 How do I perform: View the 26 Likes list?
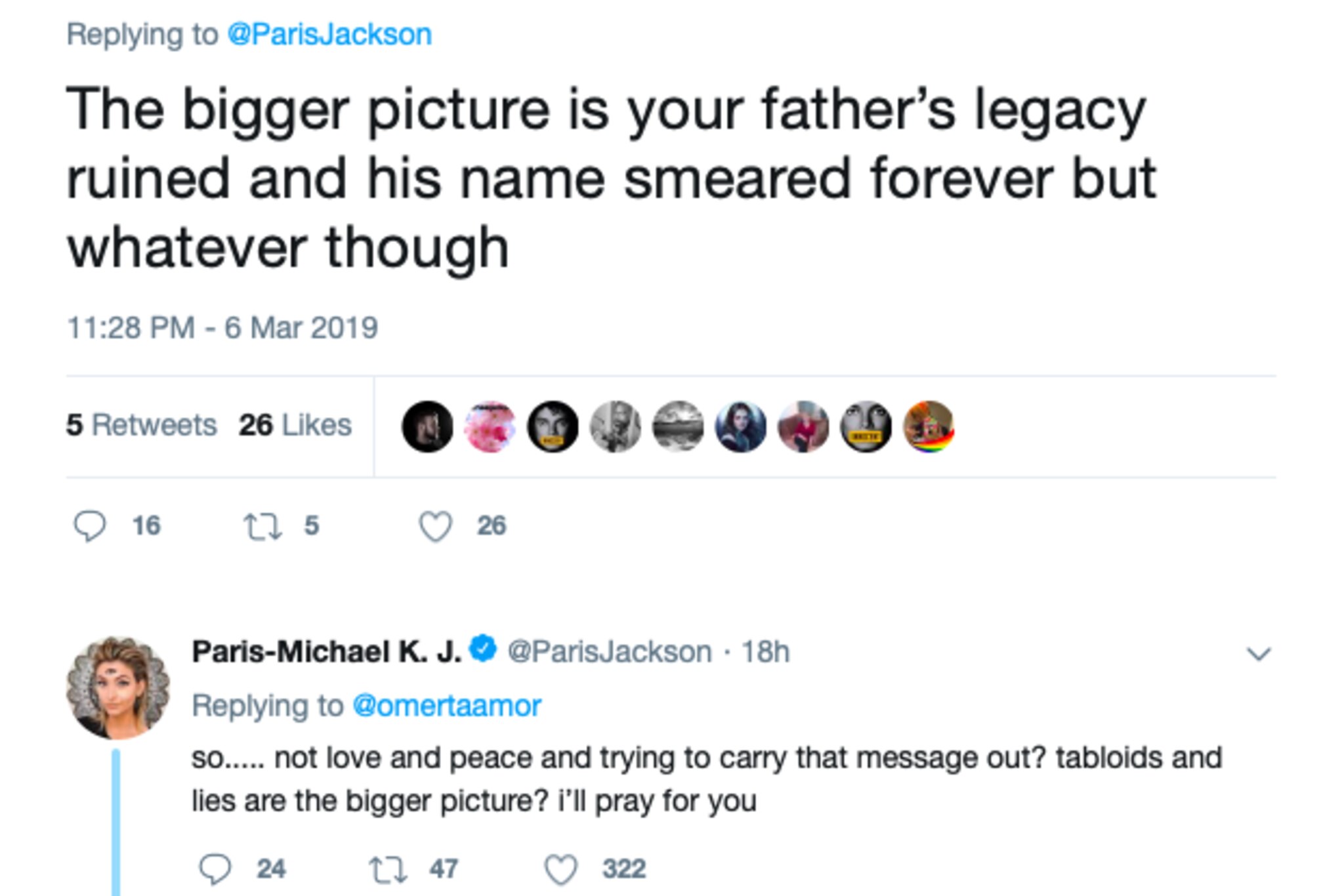coord(295,425)
